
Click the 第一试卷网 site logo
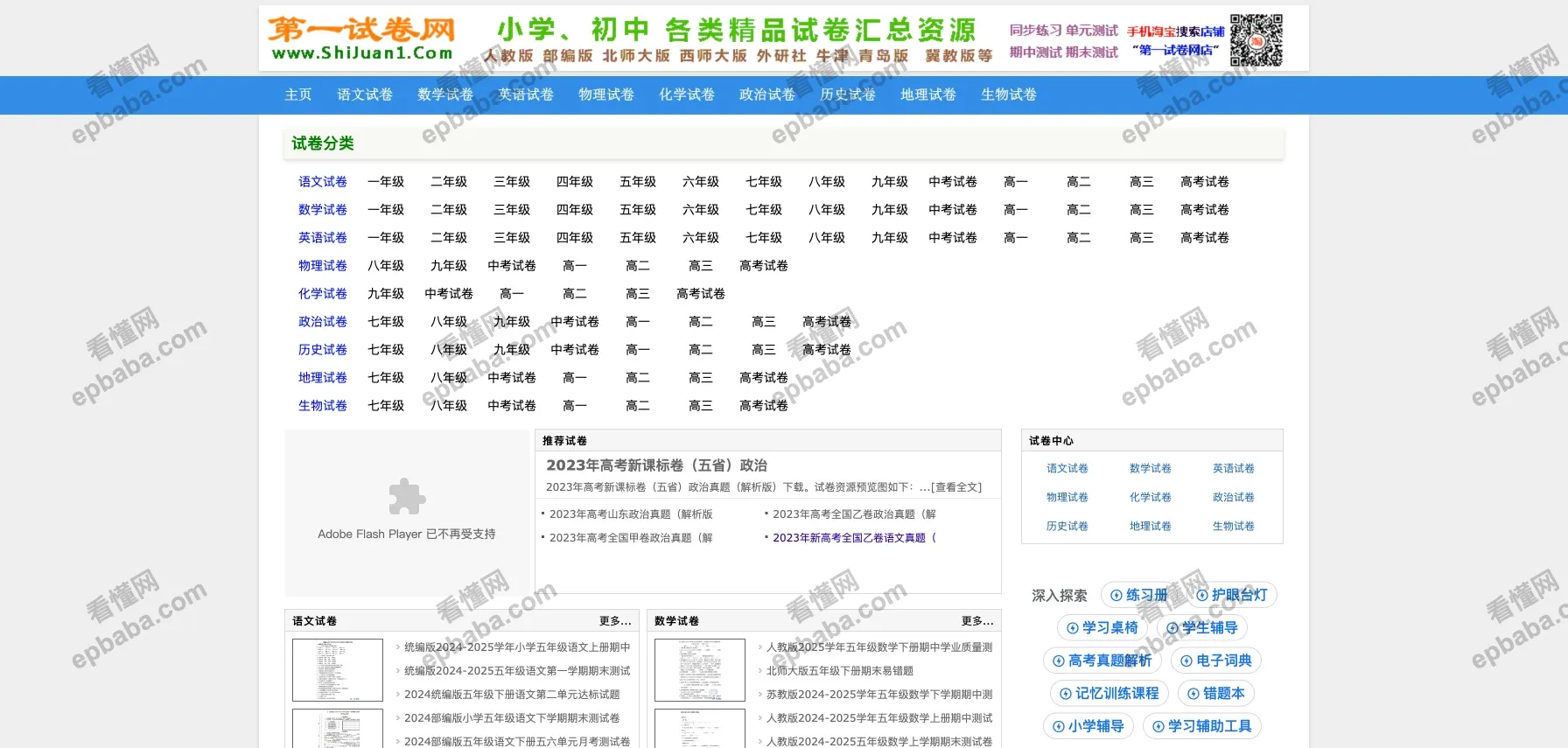point(361,39)
